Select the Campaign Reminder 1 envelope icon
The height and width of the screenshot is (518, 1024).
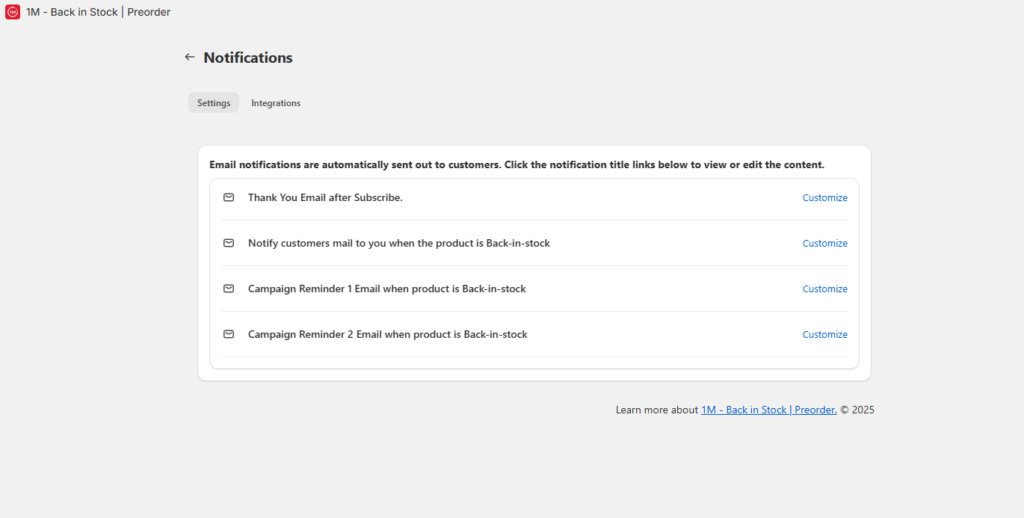click(x=229, y=289)
